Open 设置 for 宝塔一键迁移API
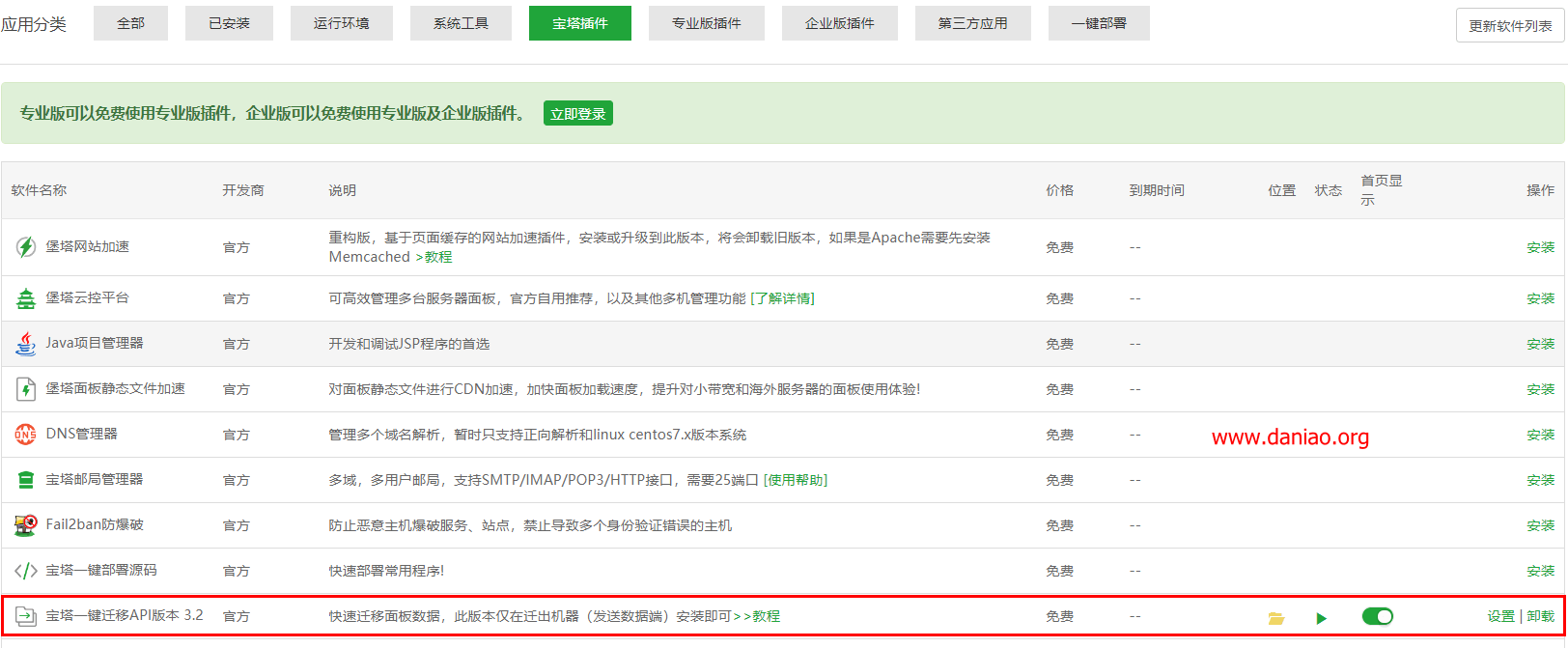Image resolution: width=1568 pixels, height=648 pixels. click(x=1501, y=616)
